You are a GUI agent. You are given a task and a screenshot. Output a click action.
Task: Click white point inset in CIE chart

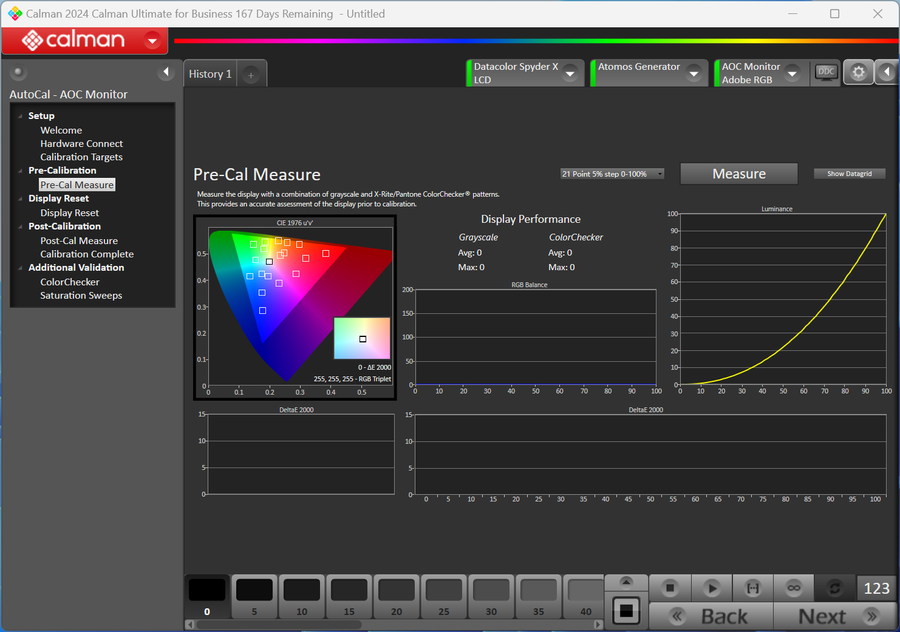point(362,339)
